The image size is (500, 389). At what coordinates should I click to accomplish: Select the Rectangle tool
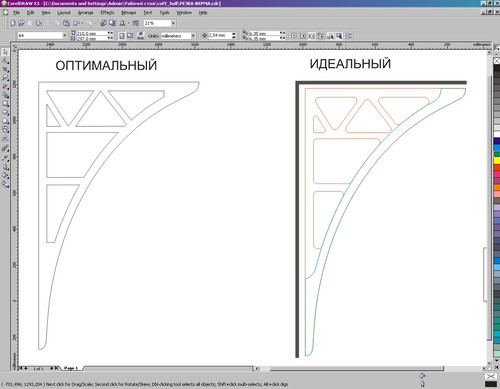tap(5, 104)
